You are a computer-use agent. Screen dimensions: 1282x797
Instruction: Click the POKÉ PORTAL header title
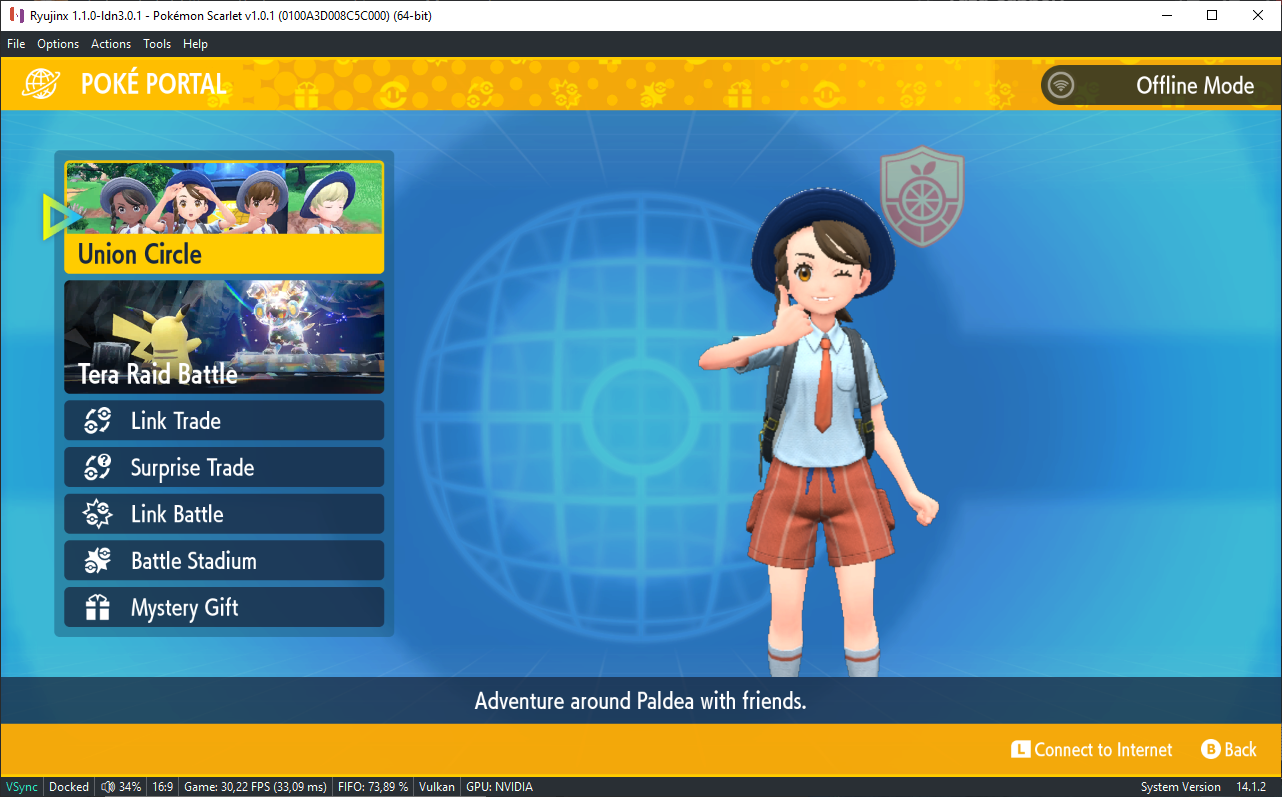(x=153, y=85)
